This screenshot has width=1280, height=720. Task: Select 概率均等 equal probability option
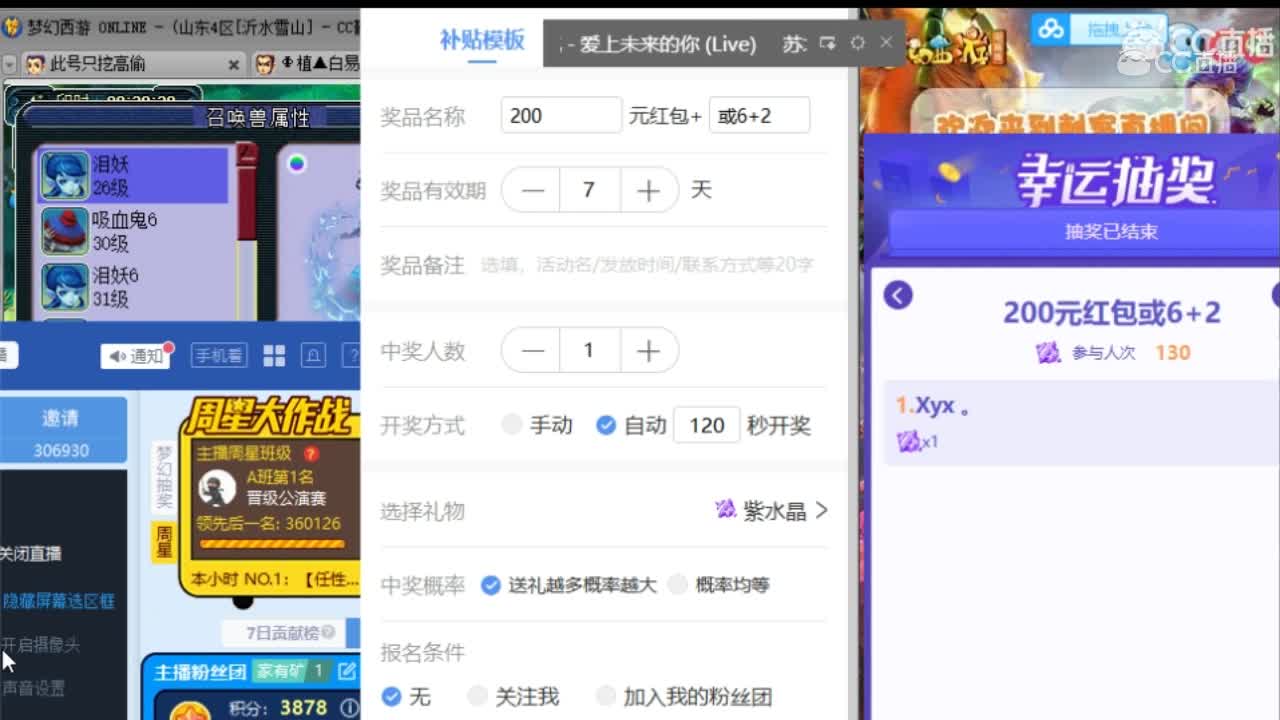719,585
